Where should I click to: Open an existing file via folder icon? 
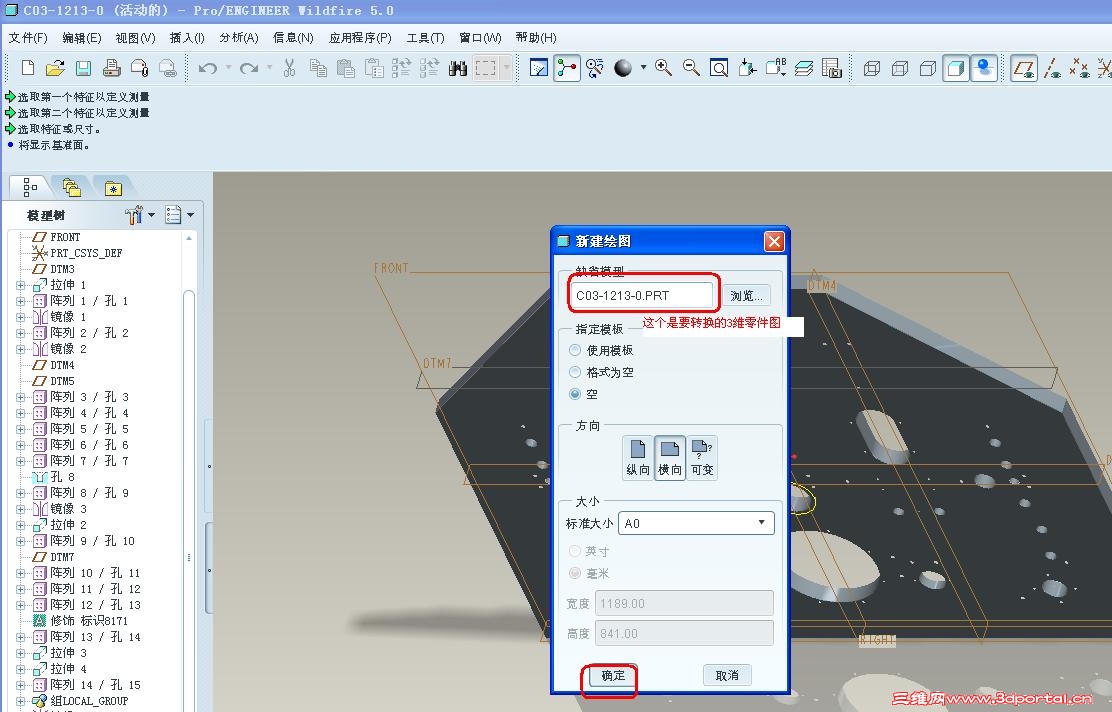pos(55,68)
